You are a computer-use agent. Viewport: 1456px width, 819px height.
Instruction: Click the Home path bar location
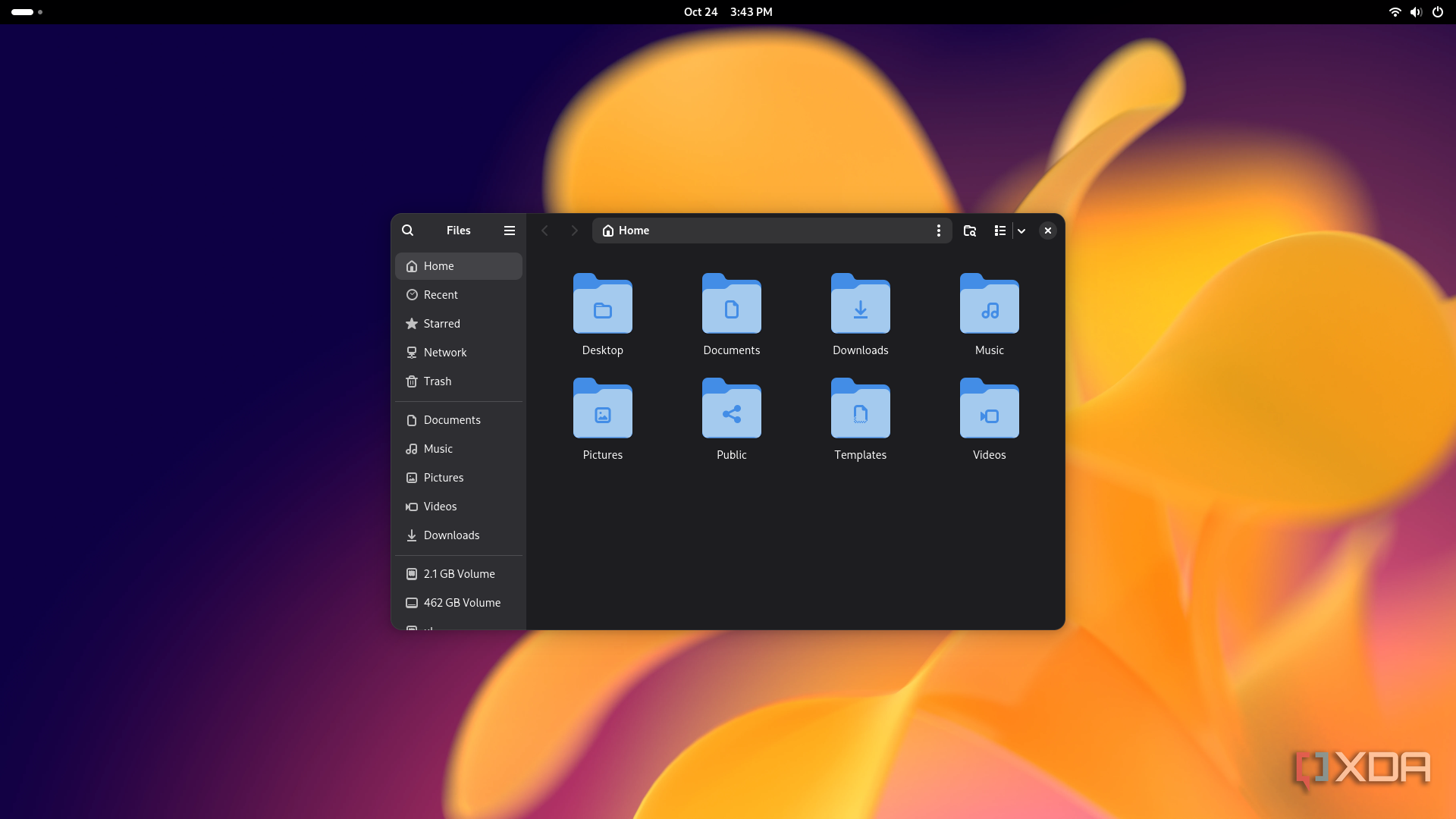click(x=626, y=231)
